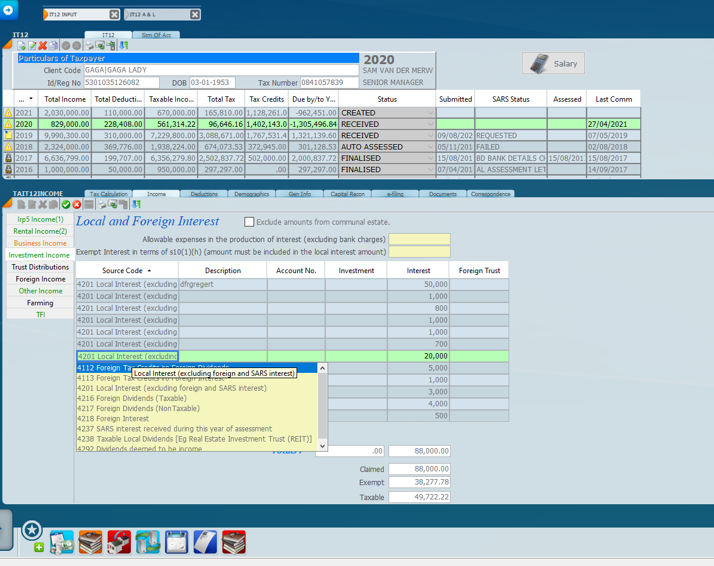Image resolution: width=714 pixels, height=566 pixels.
Task: Choose 4216 Foreign Dividends (Taxable) from list
Action: [x=130, y=398]
